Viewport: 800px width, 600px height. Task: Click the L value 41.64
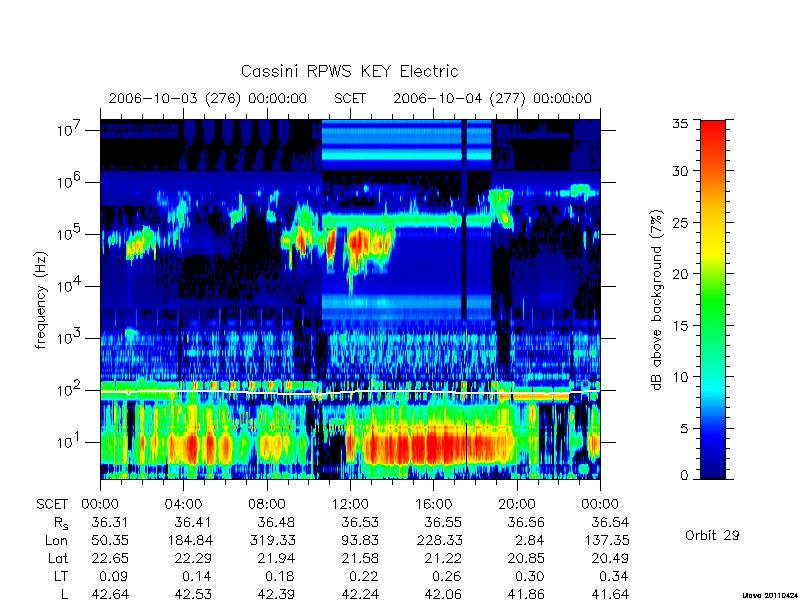pos(610,594)
